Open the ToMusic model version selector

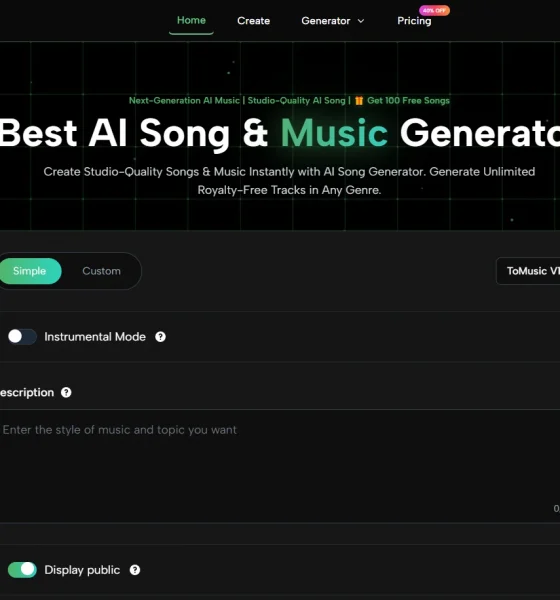click(x=528, y=271)
